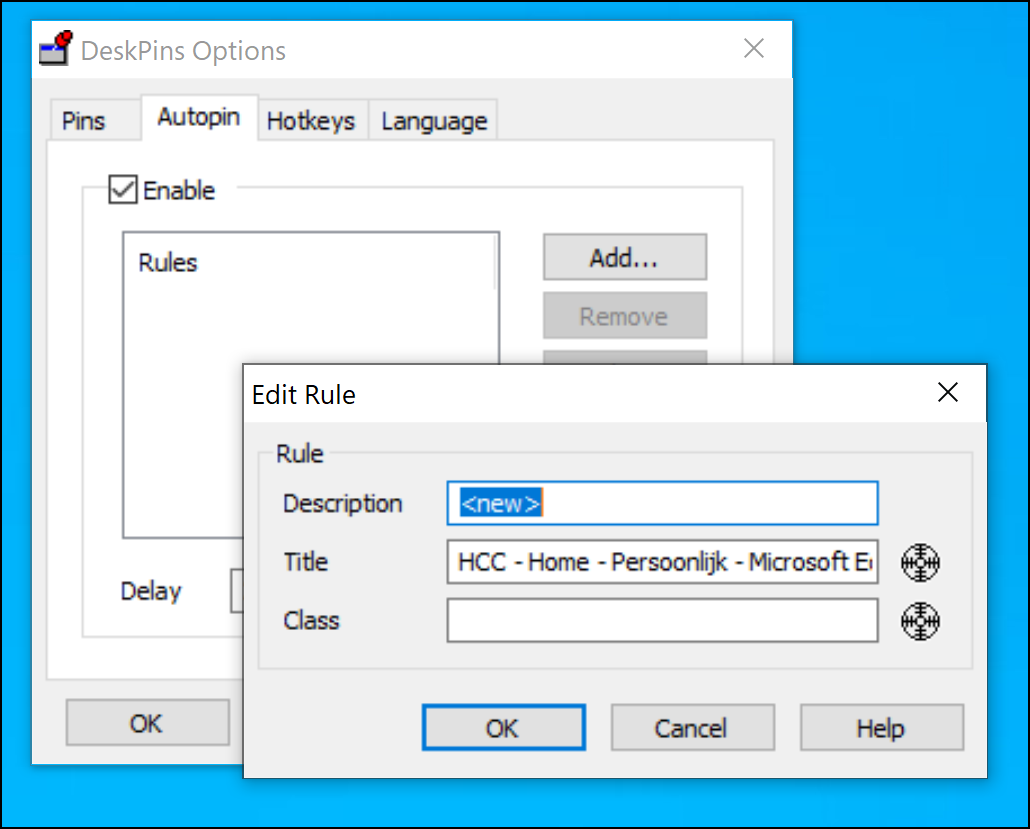
Task: Cancel the Edit Rule dialog
Action: point(691,728)
